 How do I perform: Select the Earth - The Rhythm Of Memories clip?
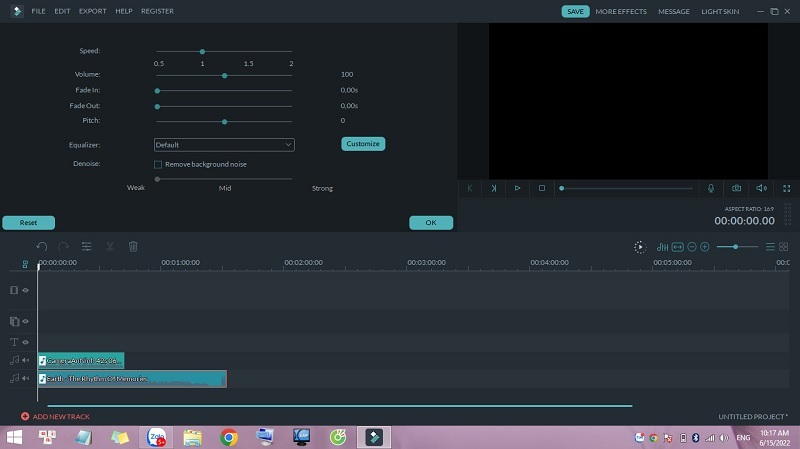pyautogui.click(x=132, y=379)
